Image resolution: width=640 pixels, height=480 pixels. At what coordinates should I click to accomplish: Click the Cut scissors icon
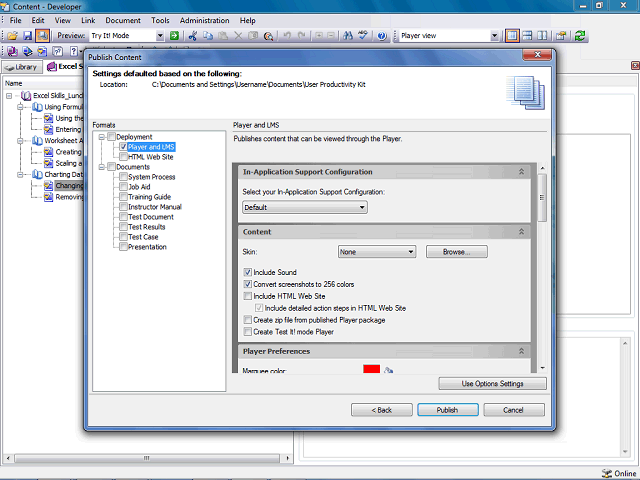(x=193, y=36)
